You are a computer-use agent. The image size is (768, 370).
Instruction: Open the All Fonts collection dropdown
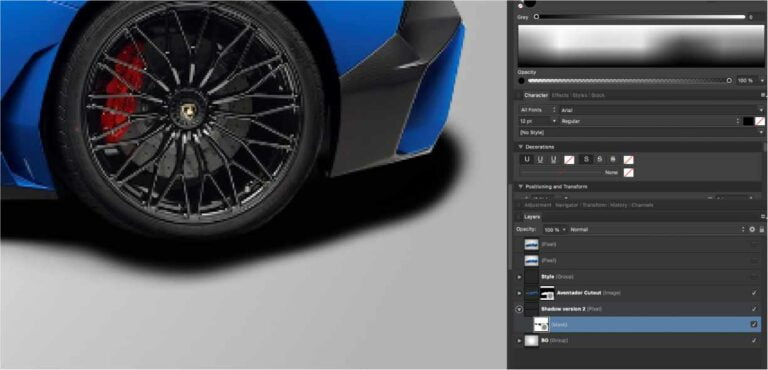click(538, 110)
